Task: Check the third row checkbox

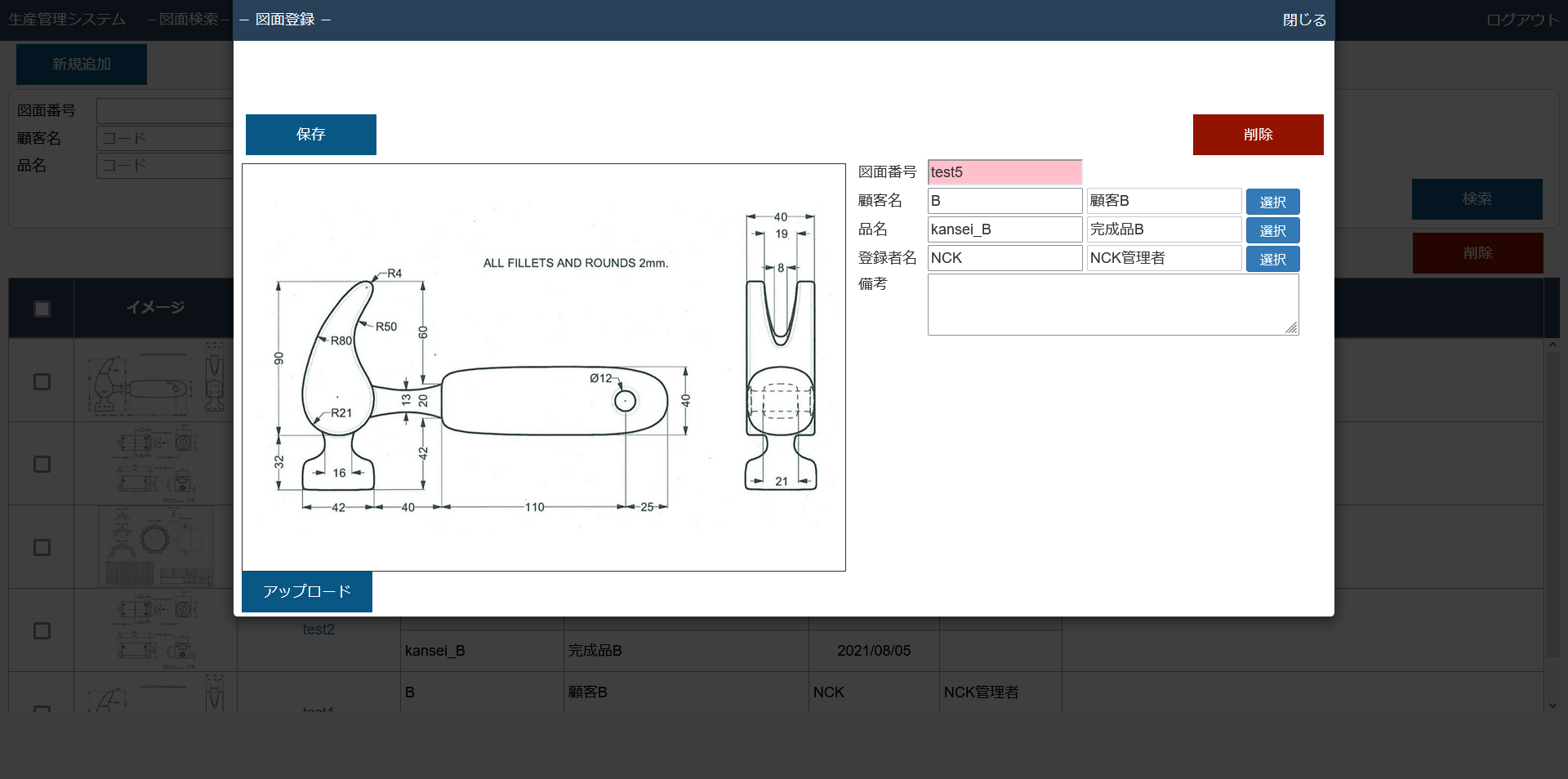Action: pyautogui.click(x=42, y=547)
